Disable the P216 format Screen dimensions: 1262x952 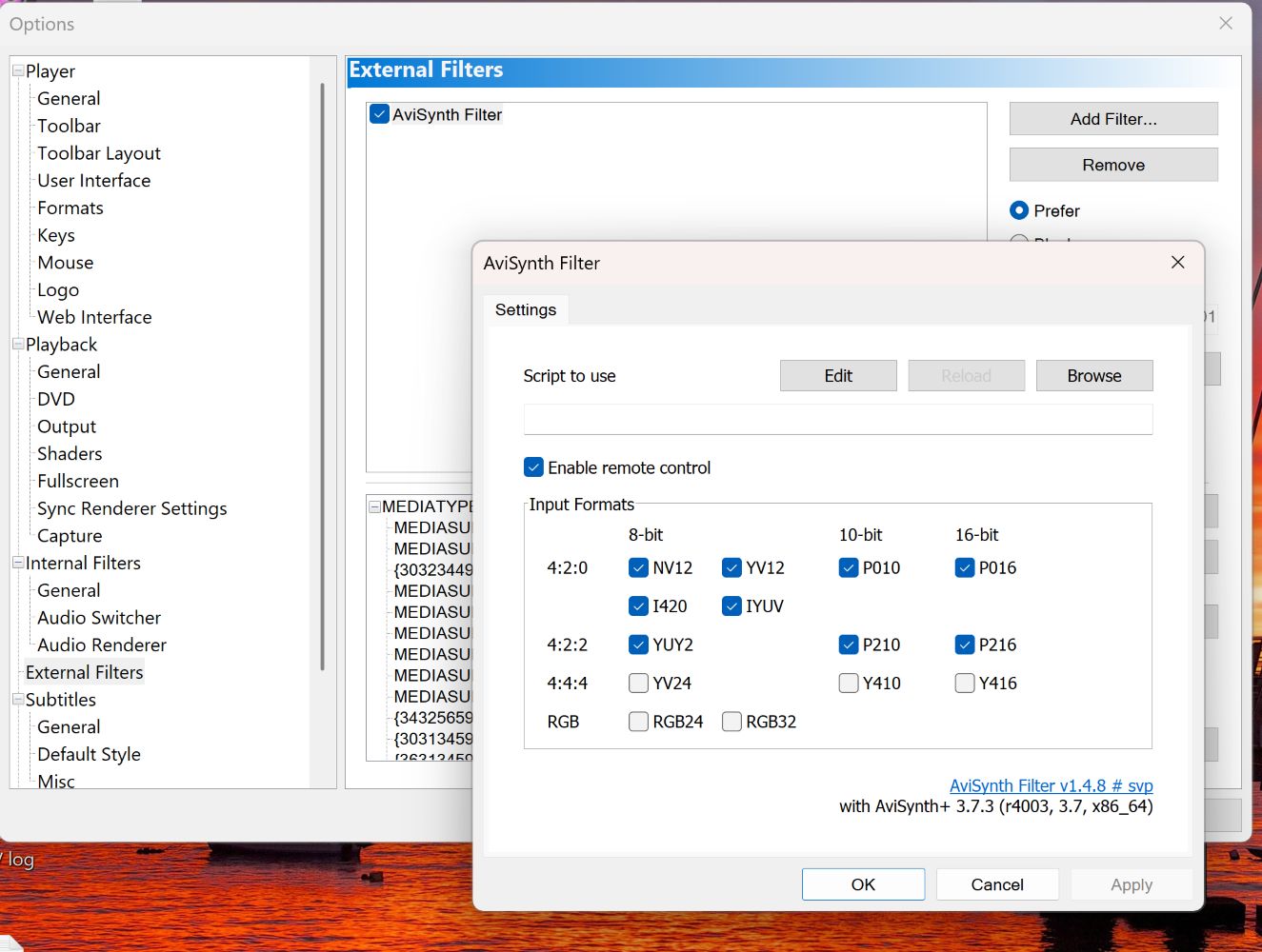click(965, 645)
